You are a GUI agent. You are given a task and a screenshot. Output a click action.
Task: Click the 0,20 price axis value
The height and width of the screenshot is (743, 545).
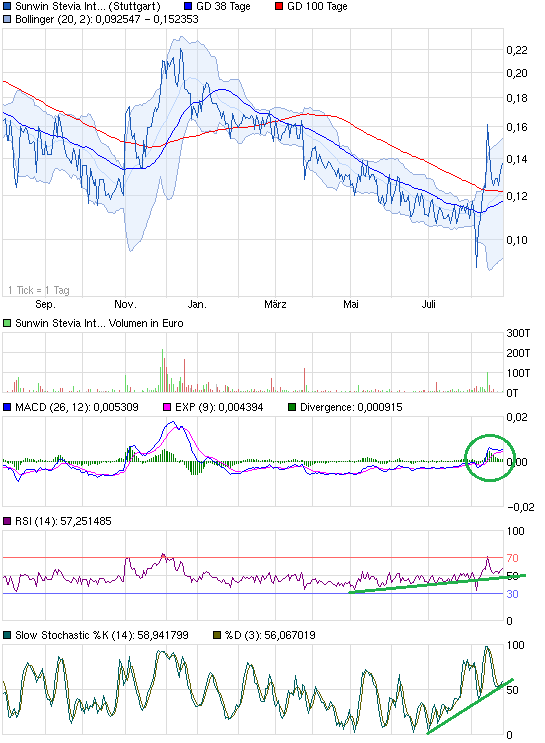(517, 73)
